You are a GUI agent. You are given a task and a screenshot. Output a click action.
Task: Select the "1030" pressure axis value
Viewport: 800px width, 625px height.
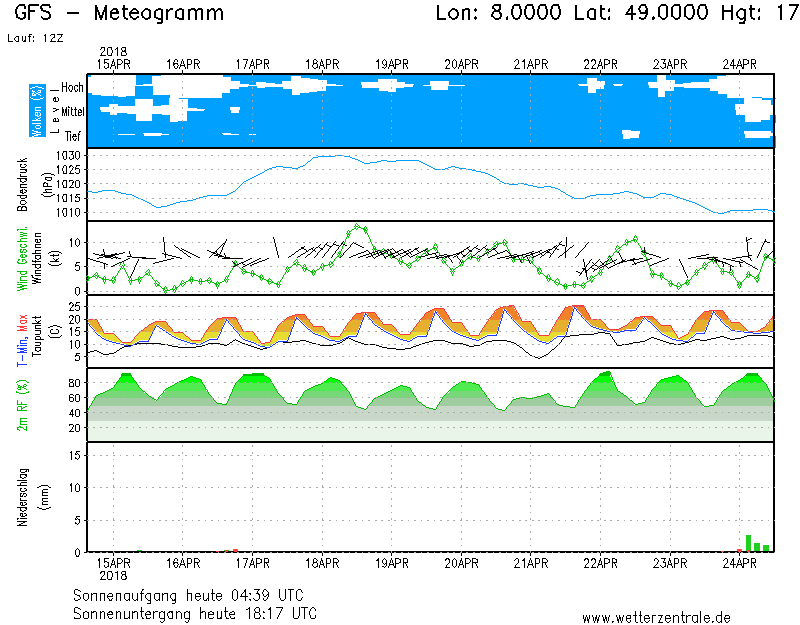click(68, 156)
